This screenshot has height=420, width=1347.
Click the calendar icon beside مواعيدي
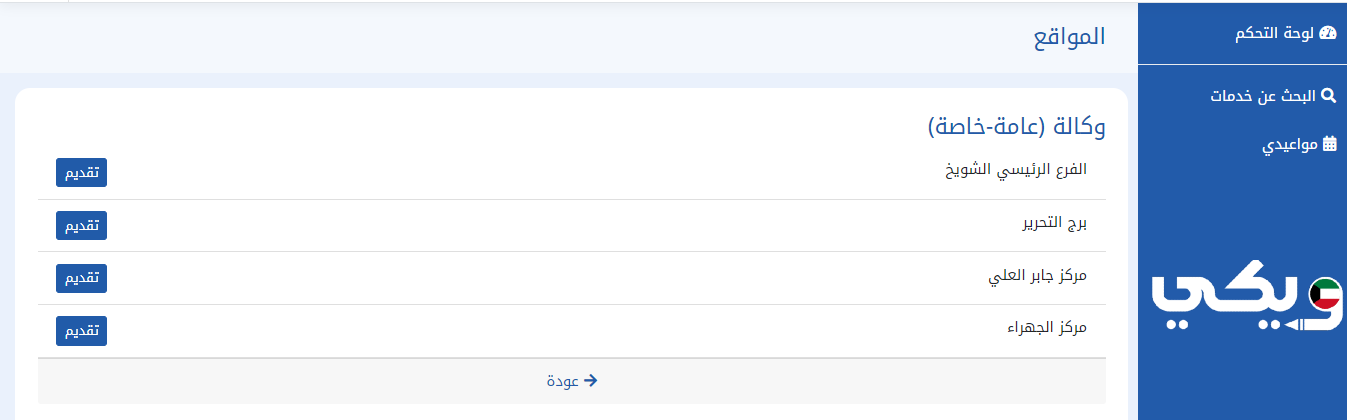(1329, 144)
